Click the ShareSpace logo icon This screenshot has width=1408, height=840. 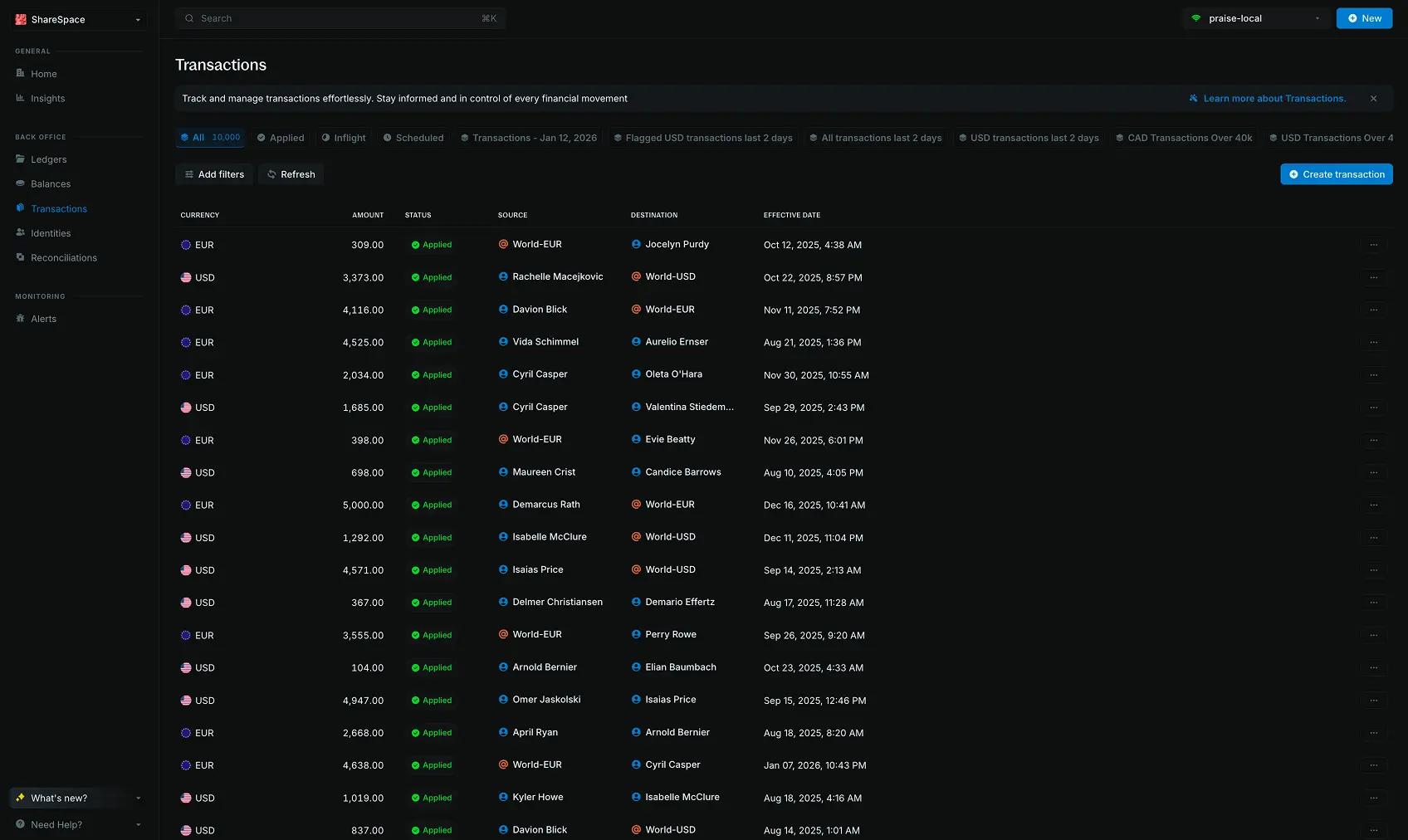click(x=21, y=19)
